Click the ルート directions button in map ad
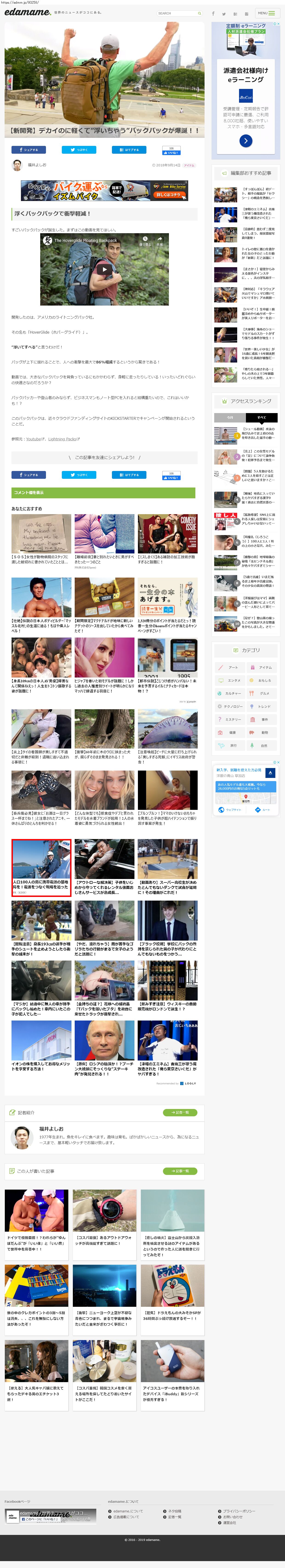285x1568 pixels. tap(262, 810)
